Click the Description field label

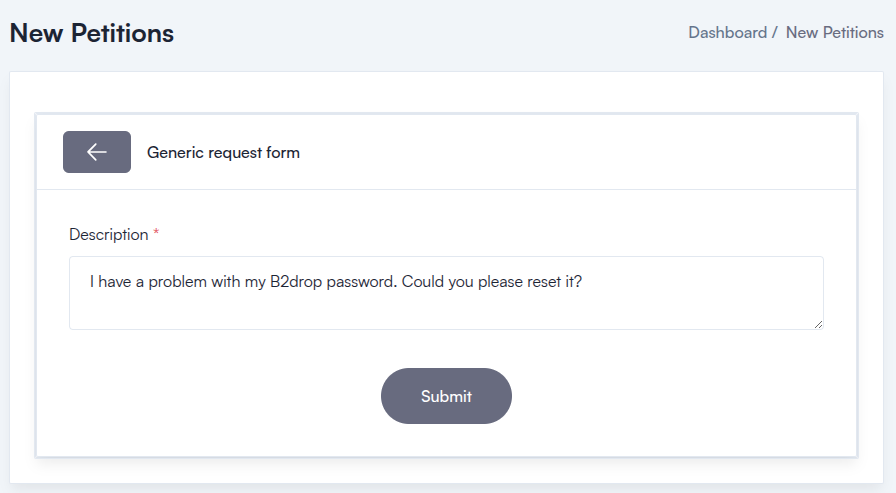click(108, 235)
